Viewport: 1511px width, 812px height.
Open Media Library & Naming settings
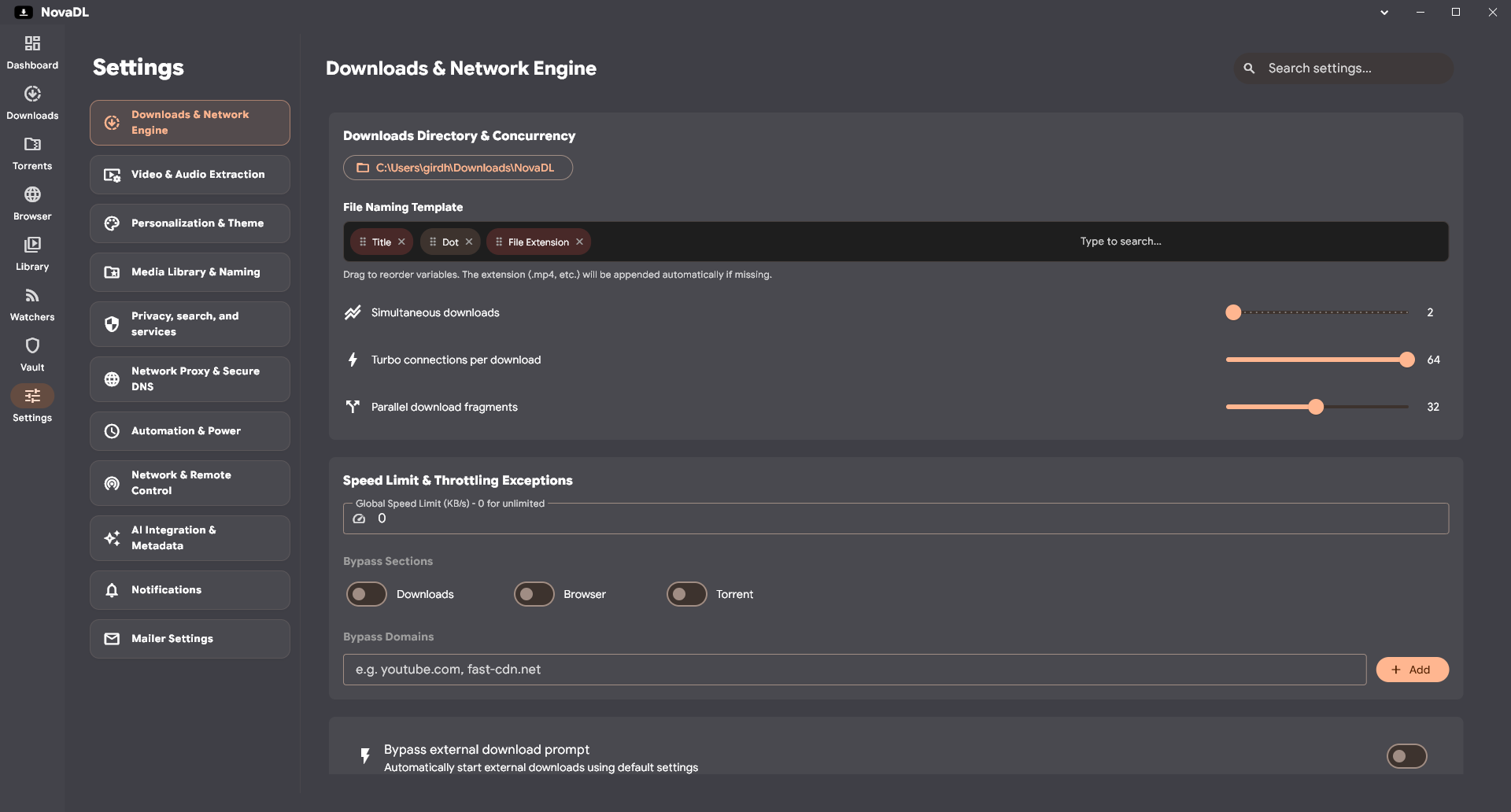[x=190, y=272]
